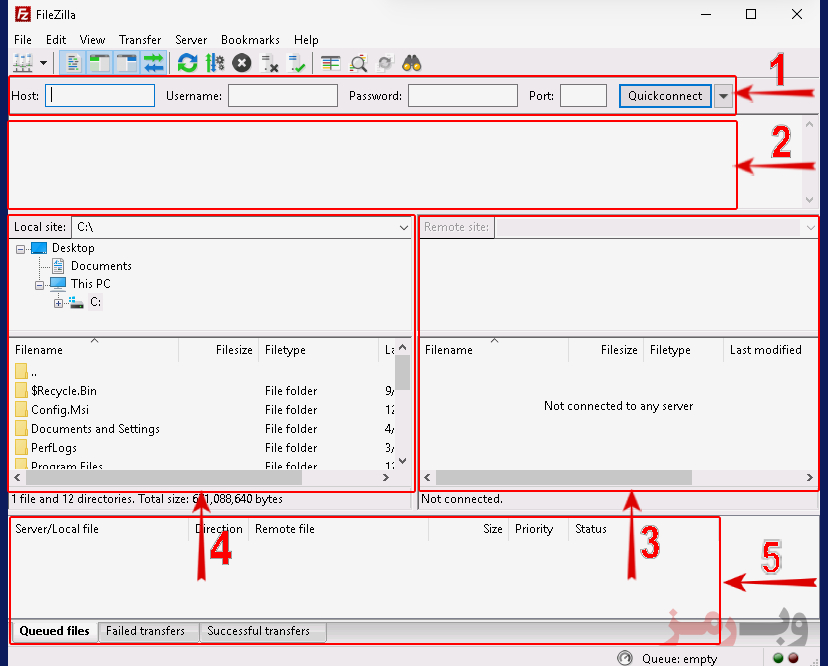Viewport: 828px width, 666px height.
Task: Click message log scroll down arrow
Action: coord(810,200)
